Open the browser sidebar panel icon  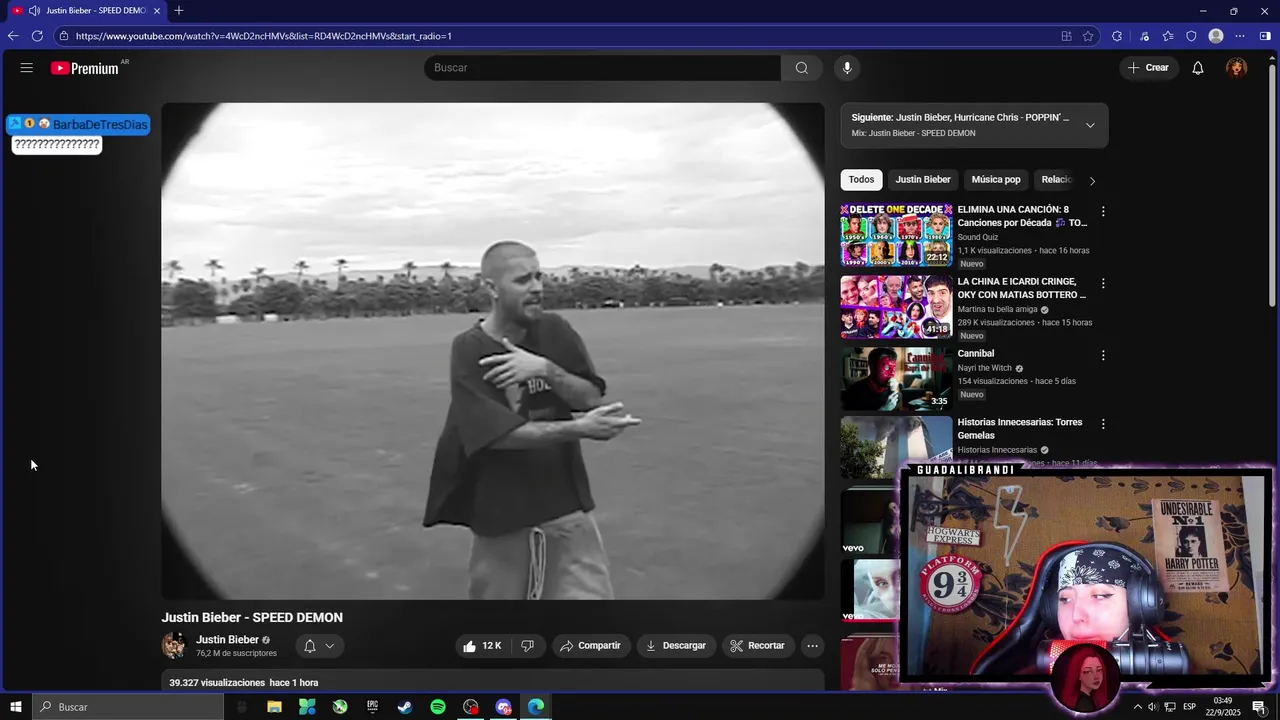[x=1265, y=36]
